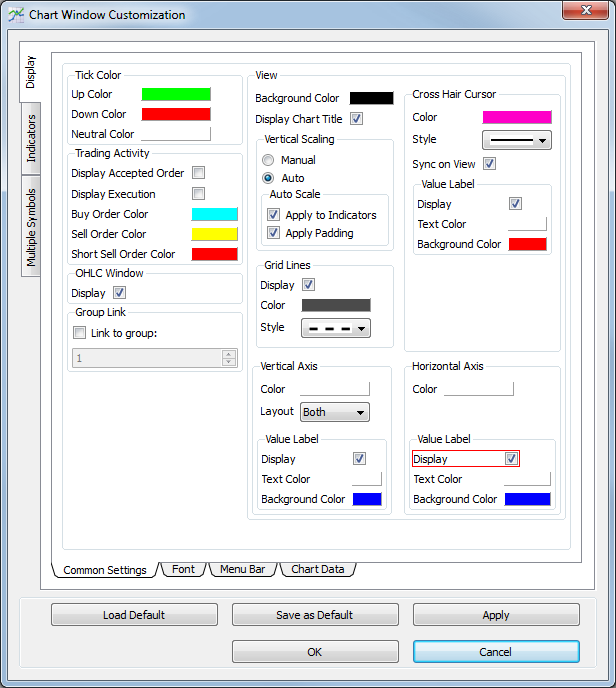This screenshot has width=616, height=688.
Task: Expand Grid Lines Style dropdown
Action: click(335, 328)
